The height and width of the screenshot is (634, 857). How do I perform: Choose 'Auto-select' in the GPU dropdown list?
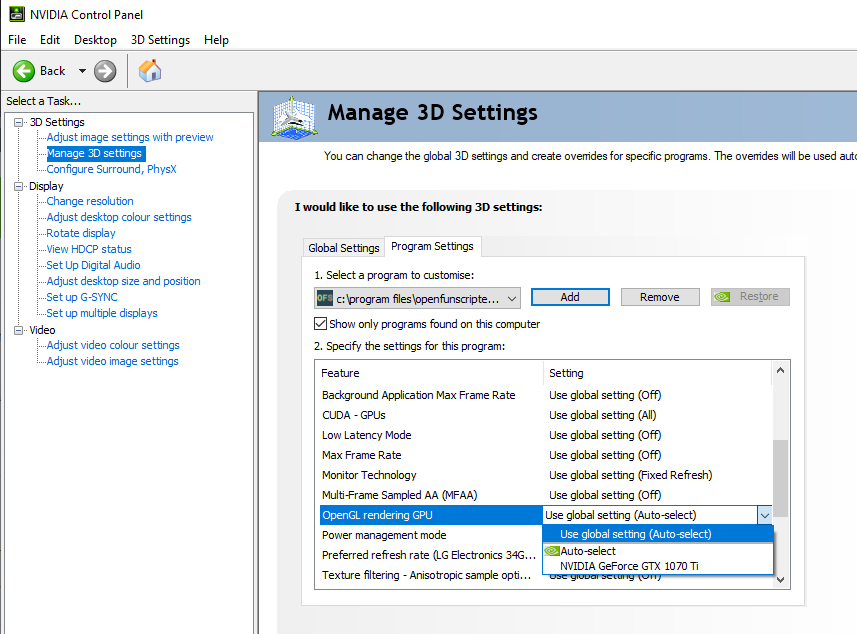[x=658, y=551]
